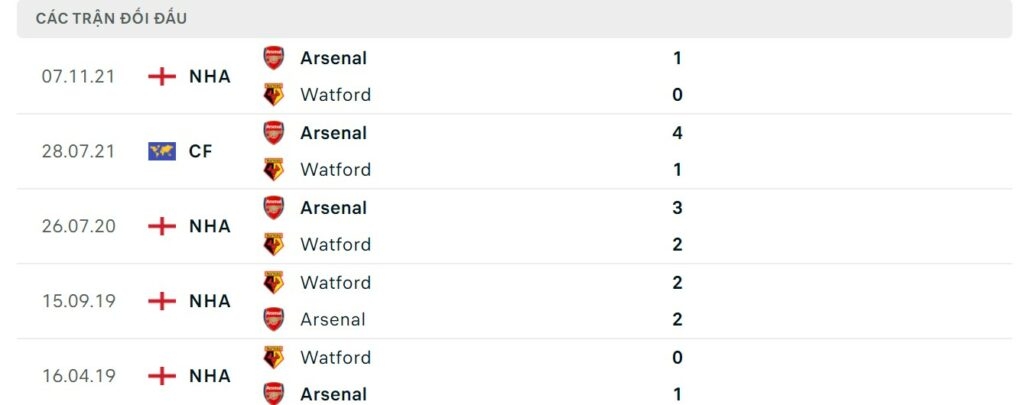Click the Watford crest in the 26.07.20 match
The height and width of the screenshot is (405, 1024).
click(273, 244)
